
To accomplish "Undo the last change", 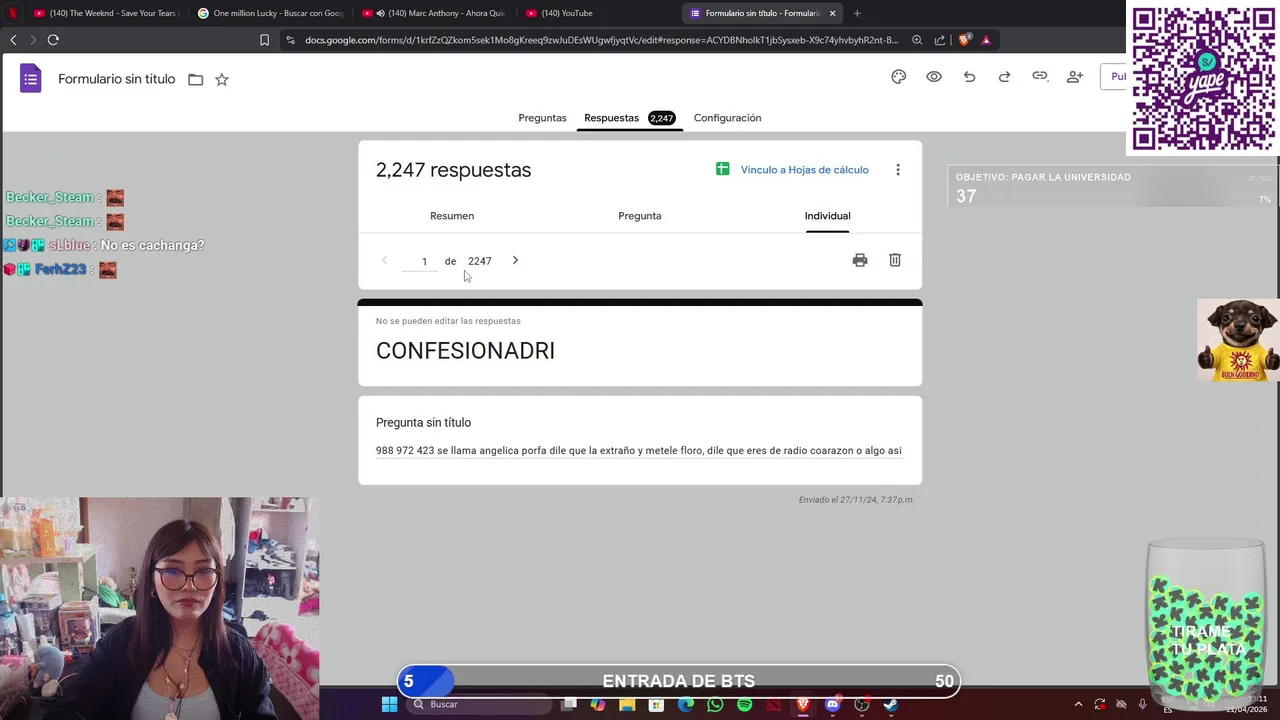I will pos(969,77).
